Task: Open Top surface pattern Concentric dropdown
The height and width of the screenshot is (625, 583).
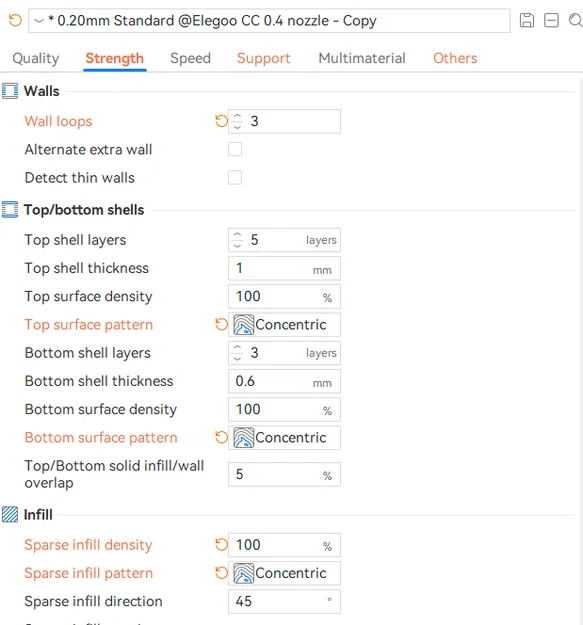Action: (x=284, y=324)
